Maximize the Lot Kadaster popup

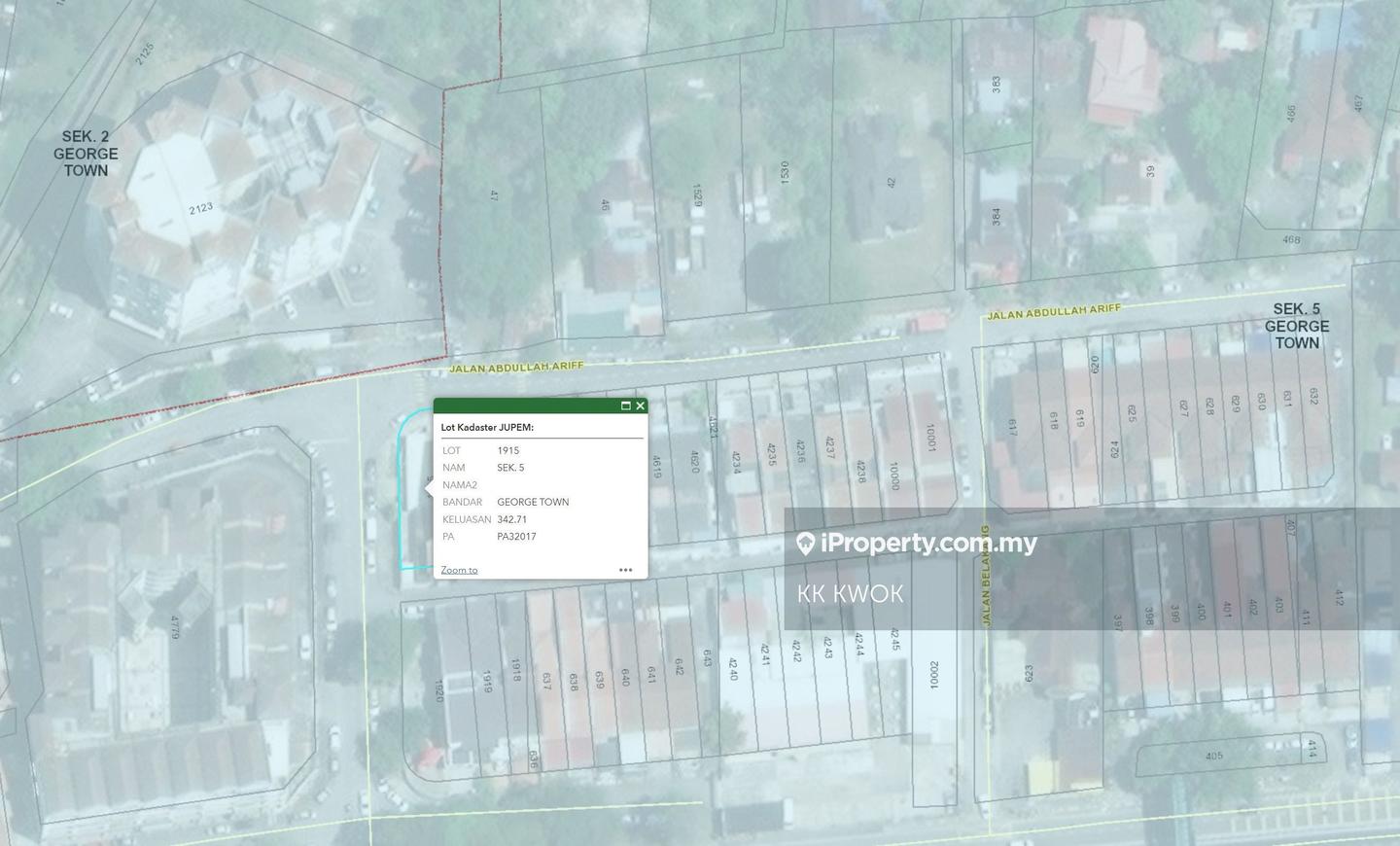626,405
